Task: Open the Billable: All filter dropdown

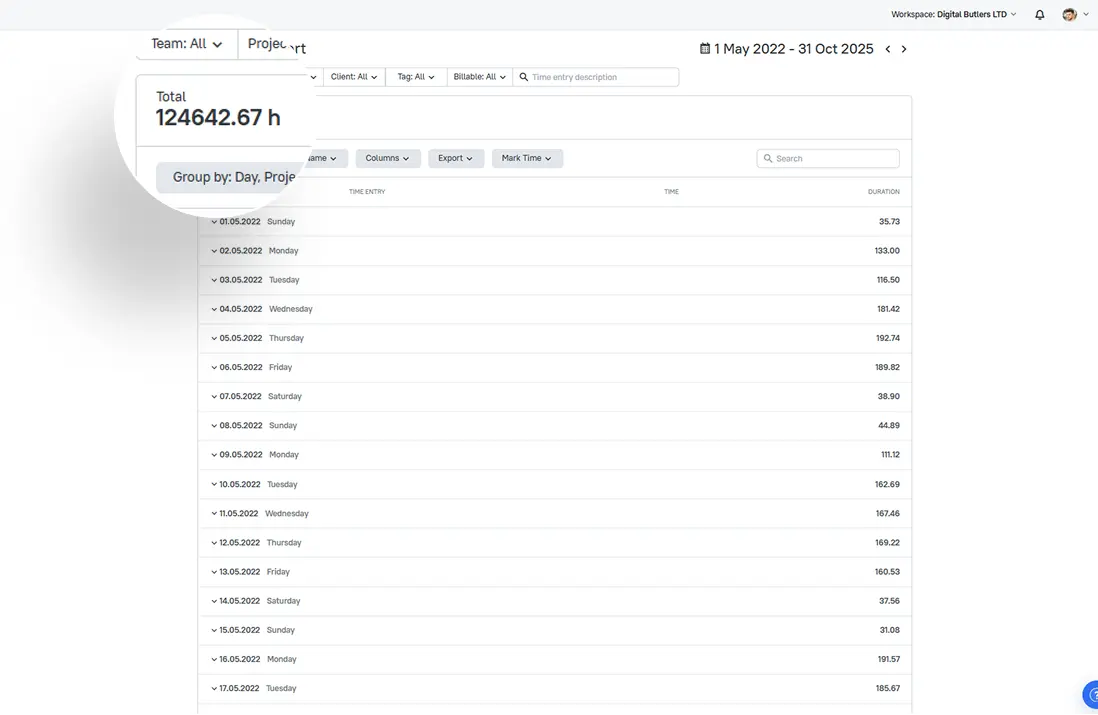Action: 478,76
